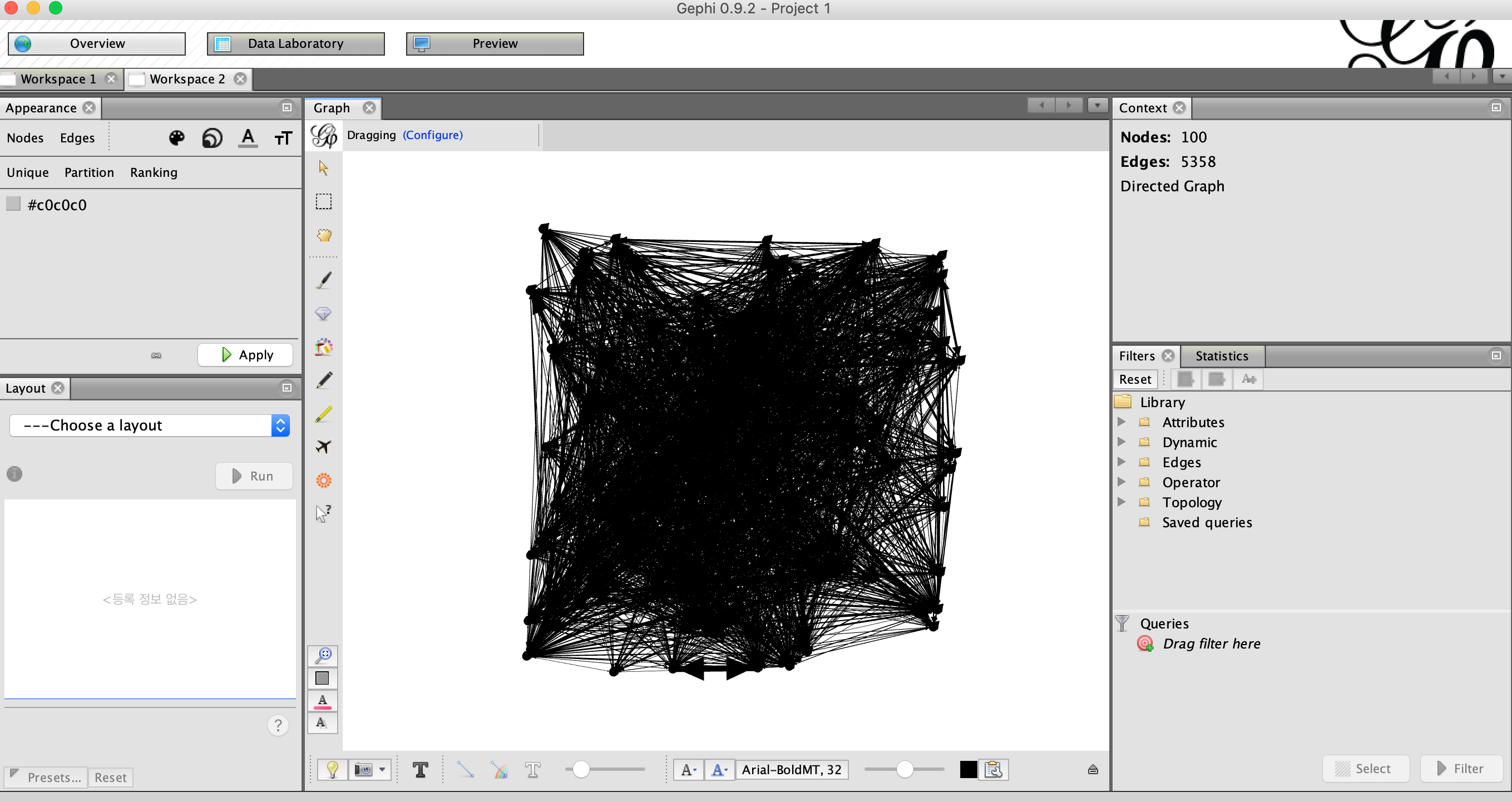Click the center on graph magnifier icon
1512x802 pixels.
(x=323, y=655)
